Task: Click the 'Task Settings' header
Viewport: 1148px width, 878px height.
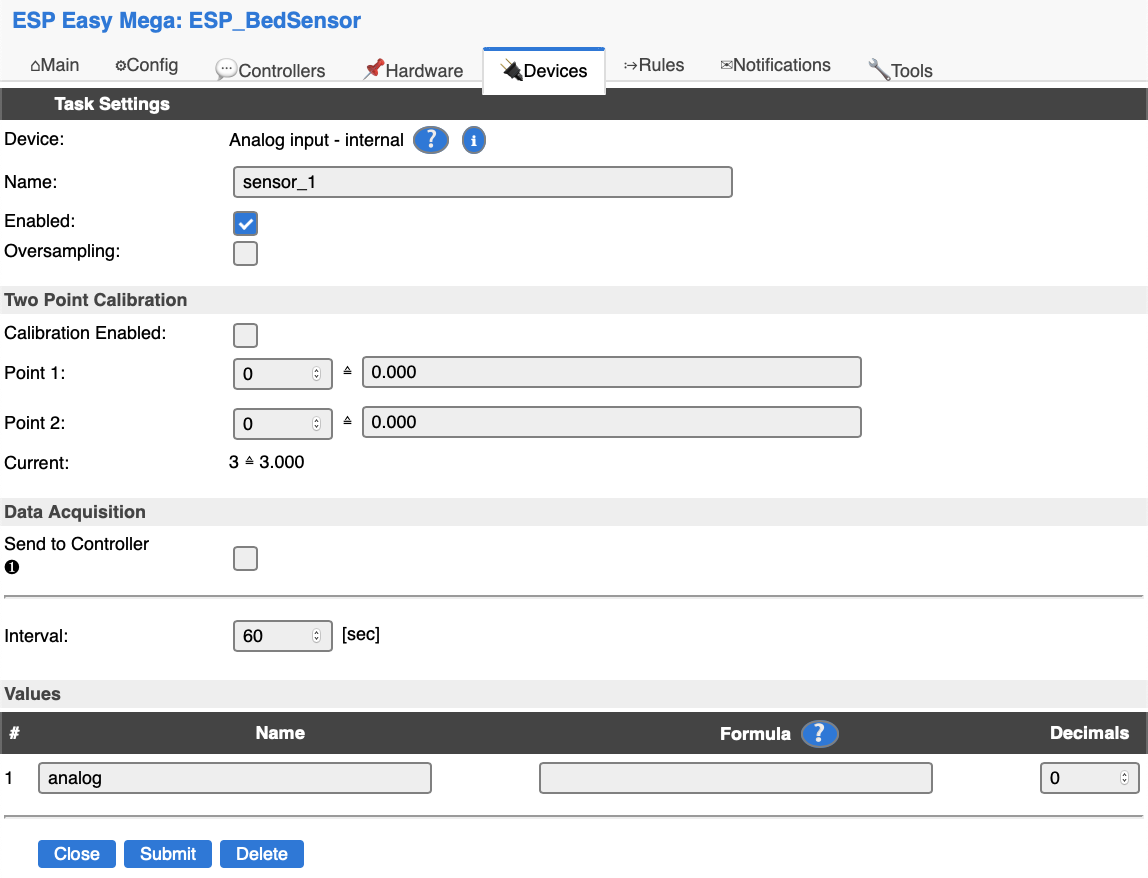Action: coord(112,104)
